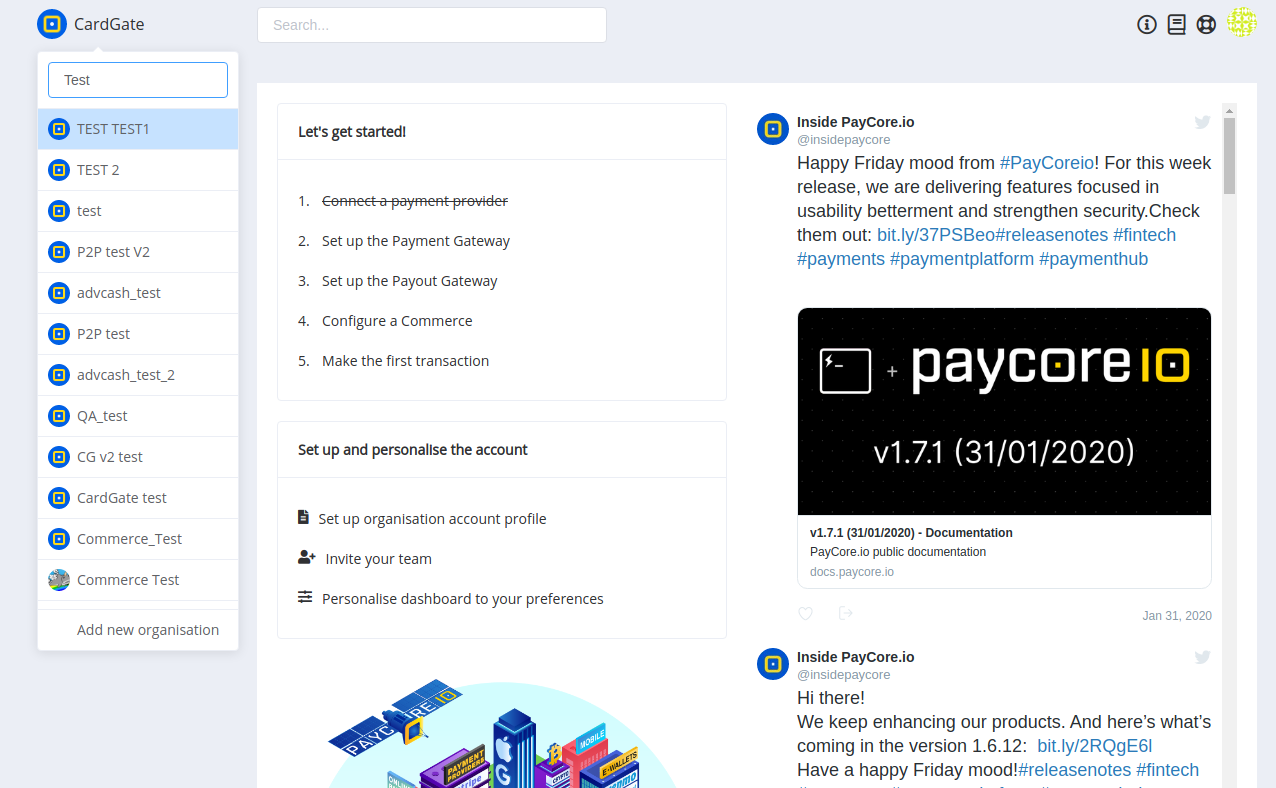Click the CardGate test organisation icon
1276x788 pixels.
59,498
